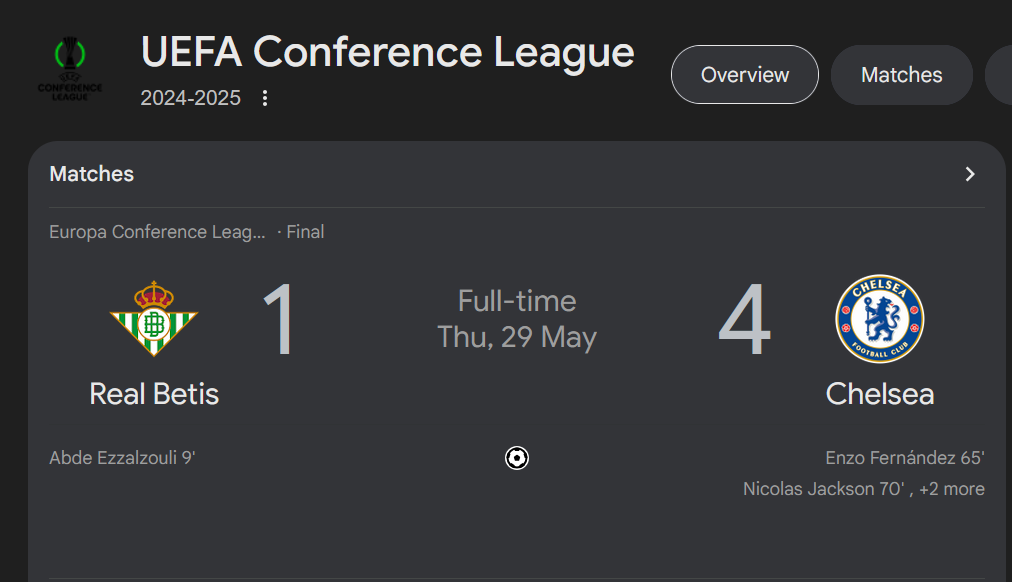This screenshot has width=1012, height=582.
Task: Click the UEFA Conference League logo
Action: [70, 70]
